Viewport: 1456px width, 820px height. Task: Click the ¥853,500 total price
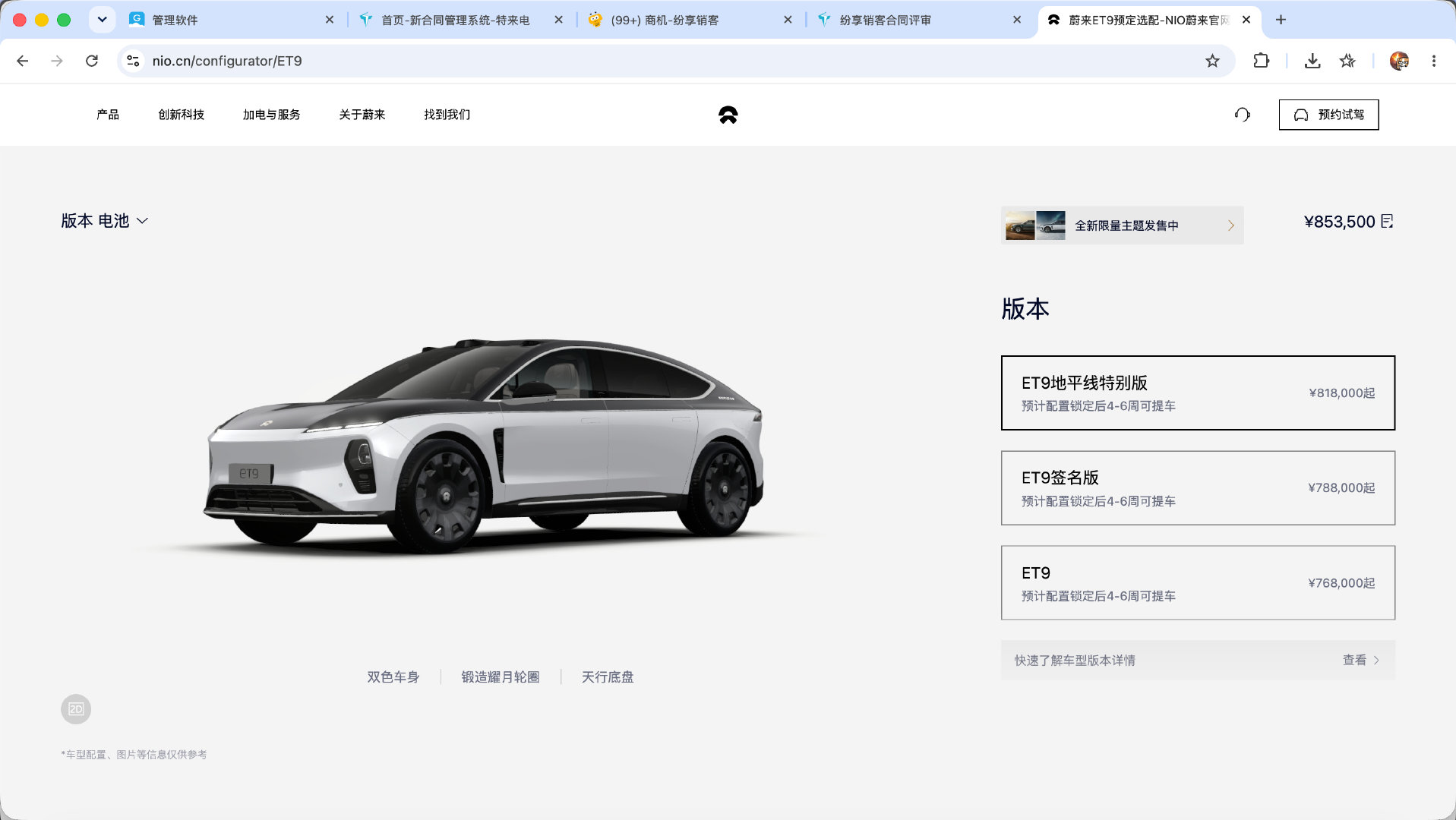pyautogui.click(x=1339, y=222)
